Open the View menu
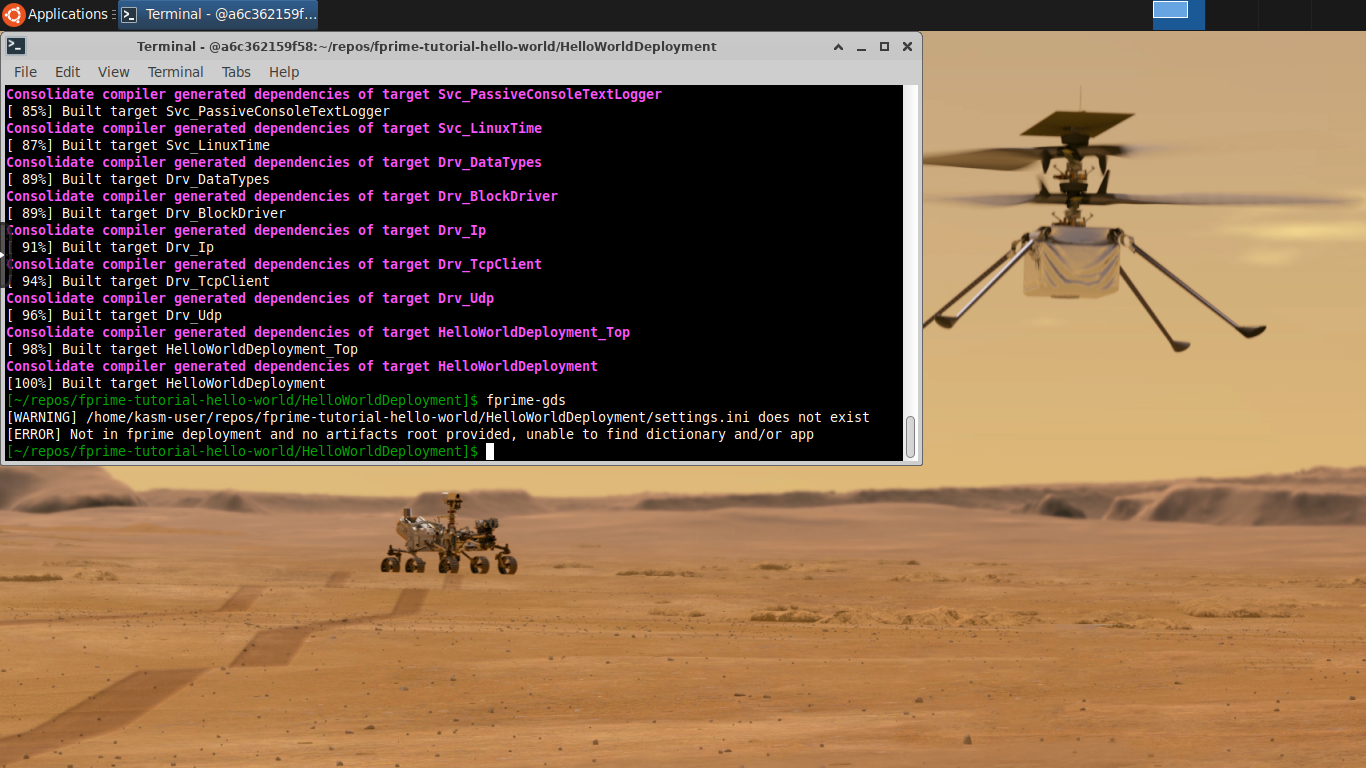The image size is (1366, 768). pos(113,71)
